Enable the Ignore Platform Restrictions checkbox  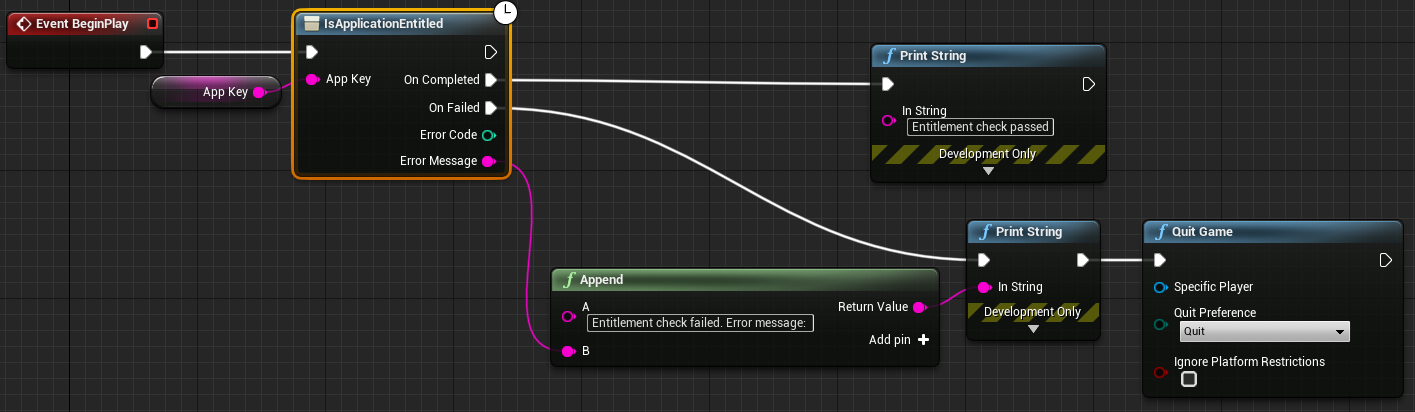tap(1189, 379)
